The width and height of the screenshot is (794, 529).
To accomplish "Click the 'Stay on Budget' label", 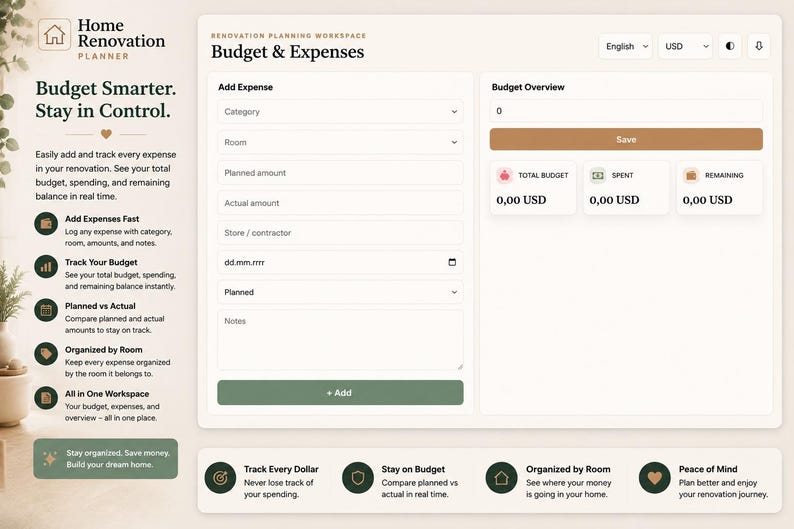I will point(413,469).
